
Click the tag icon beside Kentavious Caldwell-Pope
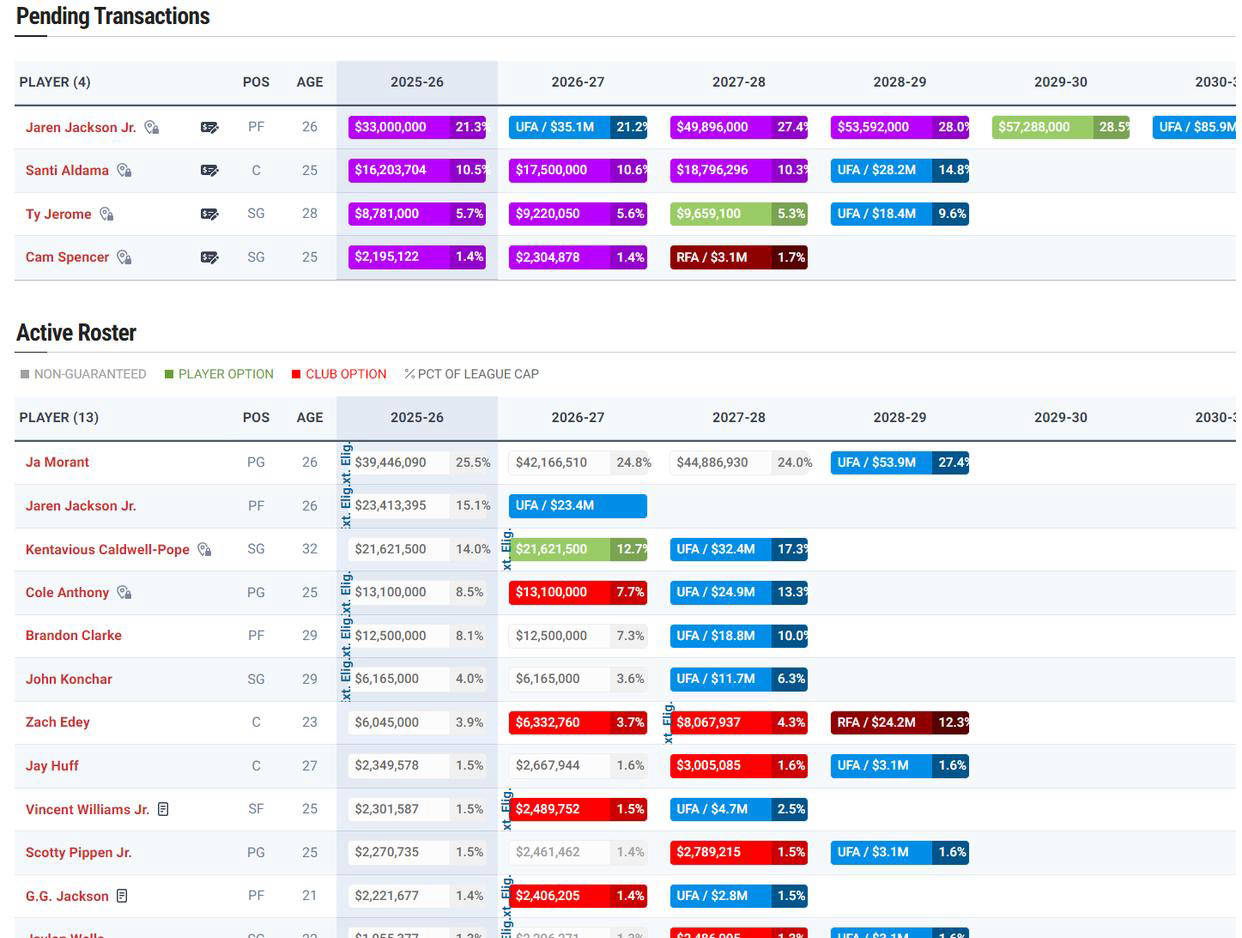point(204,549)
